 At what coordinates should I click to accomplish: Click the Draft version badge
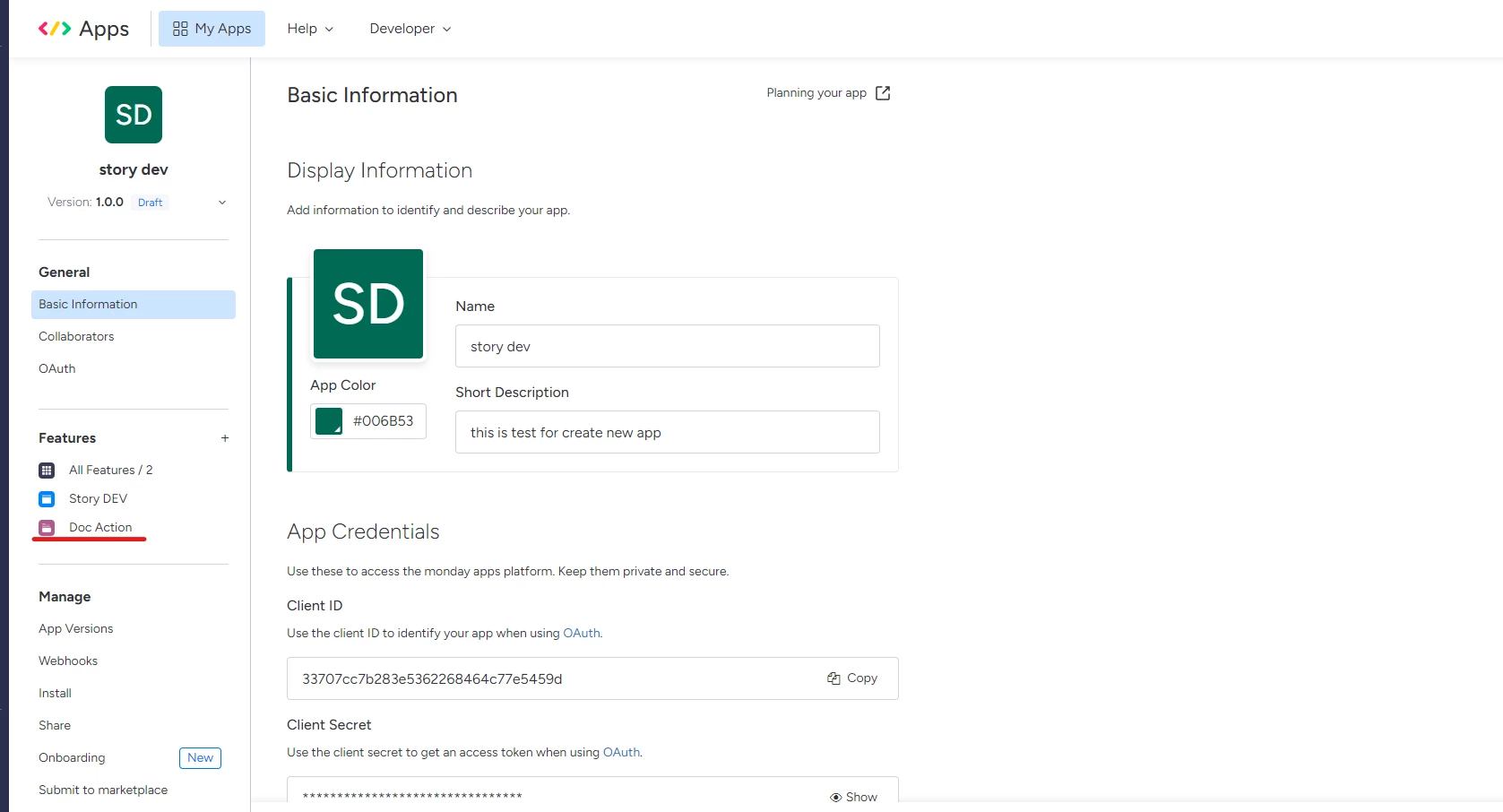(150, 203)
